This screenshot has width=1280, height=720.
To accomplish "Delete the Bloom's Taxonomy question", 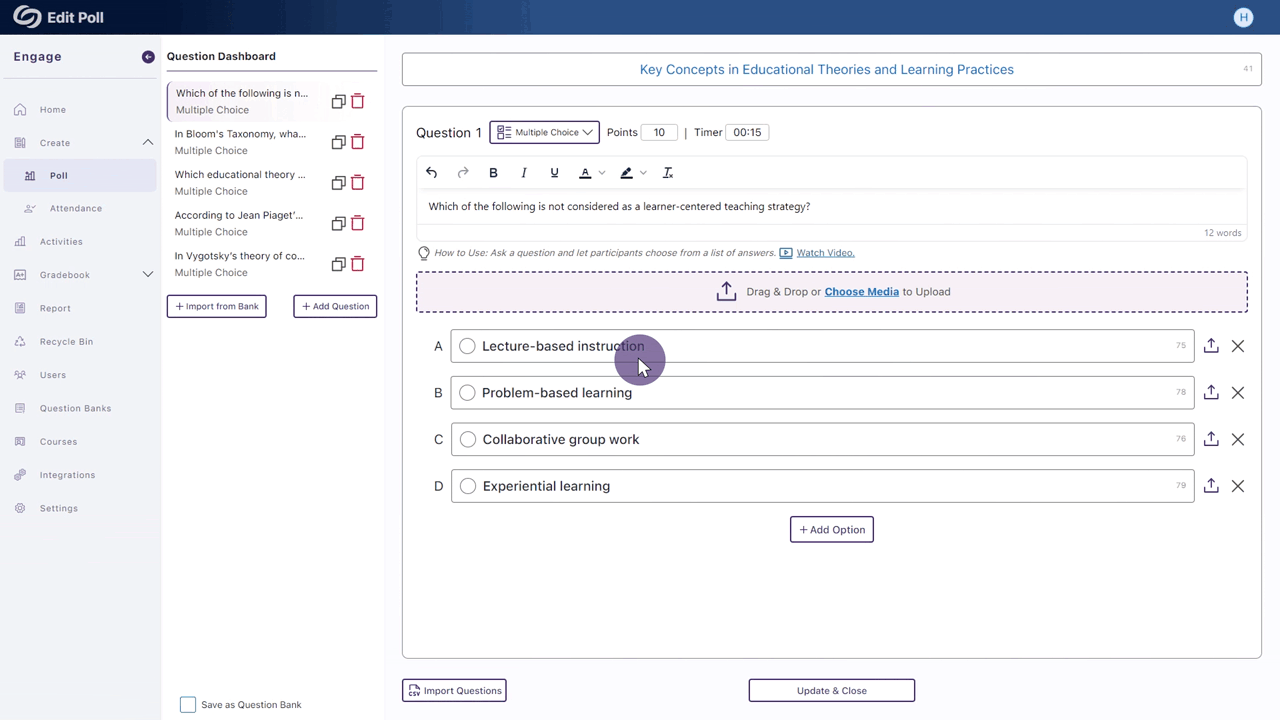I will [357, 142].
